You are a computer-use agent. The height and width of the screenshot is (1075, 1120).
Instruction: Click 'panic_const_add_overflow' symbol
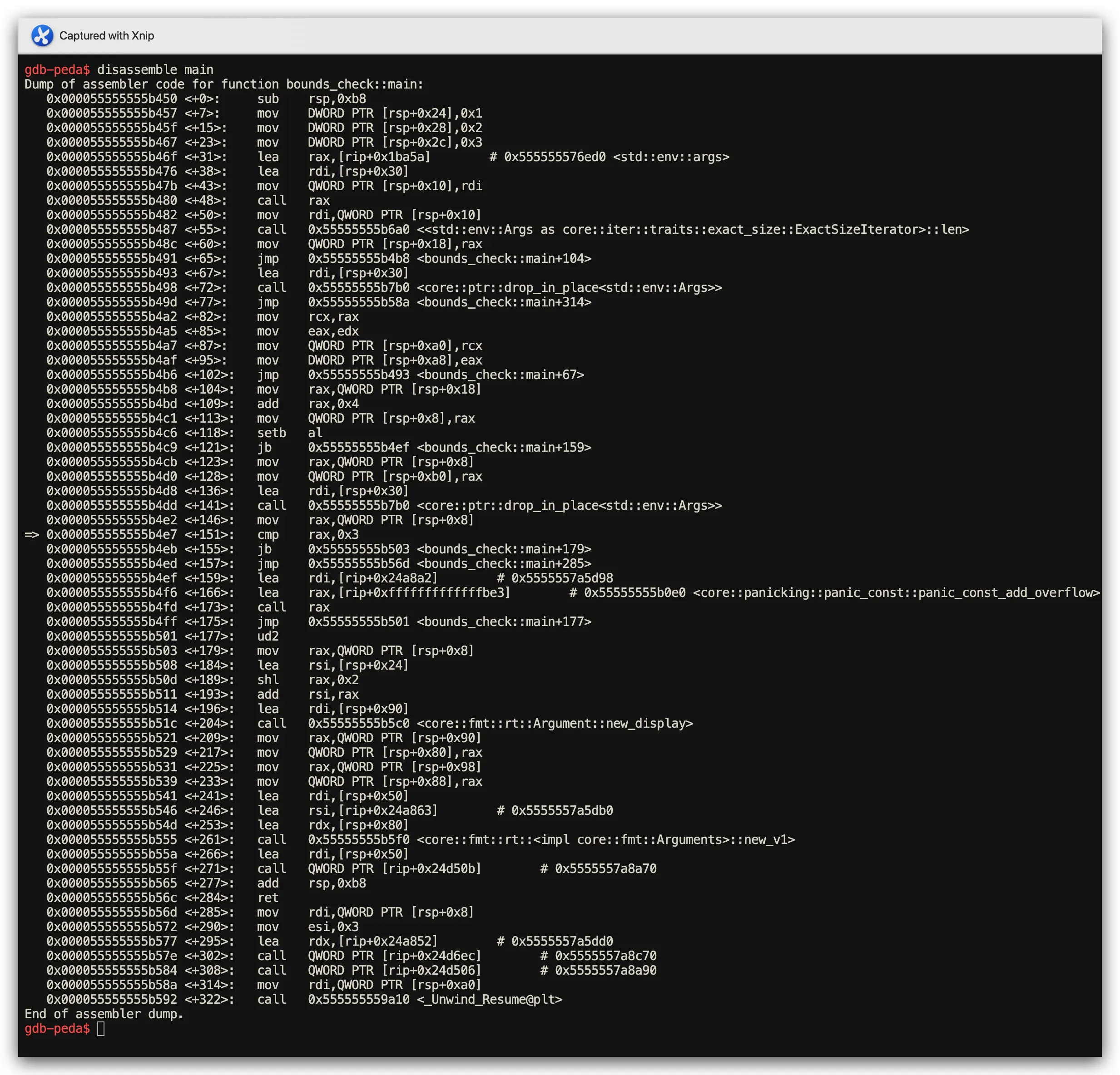(x=897, y=593)
